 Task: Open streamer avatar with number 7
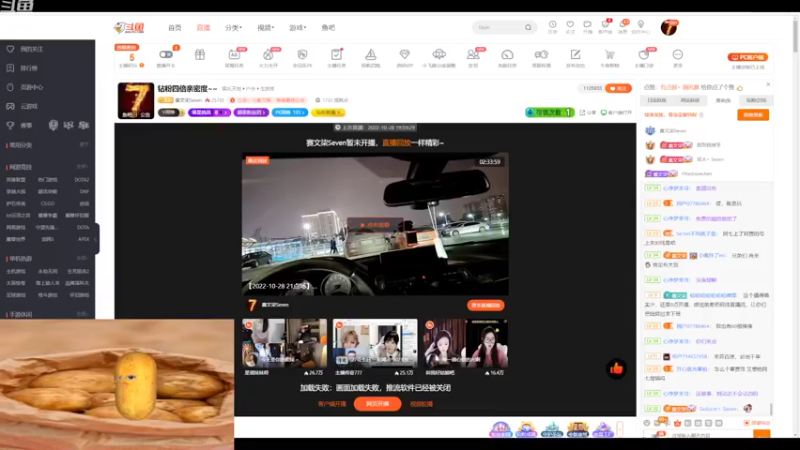[136, 101]
